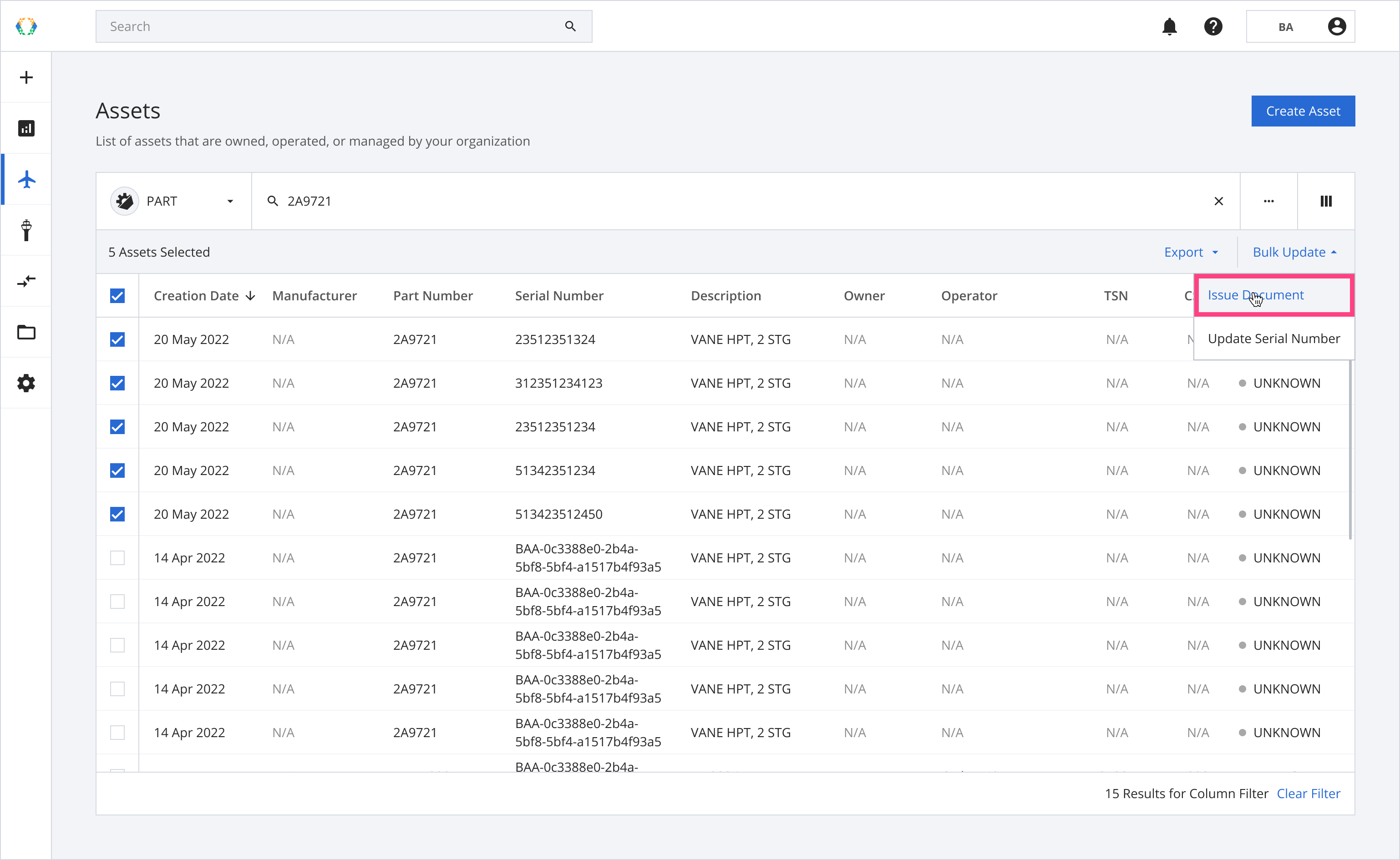Uncheck row with serial 23512351234
The image size is (1400, 860).
pos(117,427)
